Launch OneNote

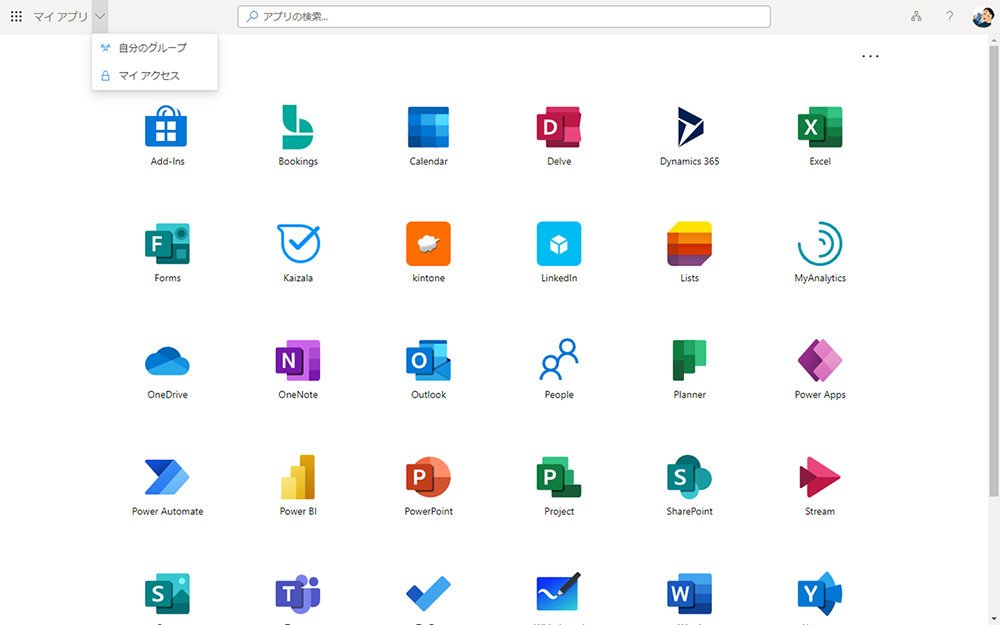tap(298, 360)
